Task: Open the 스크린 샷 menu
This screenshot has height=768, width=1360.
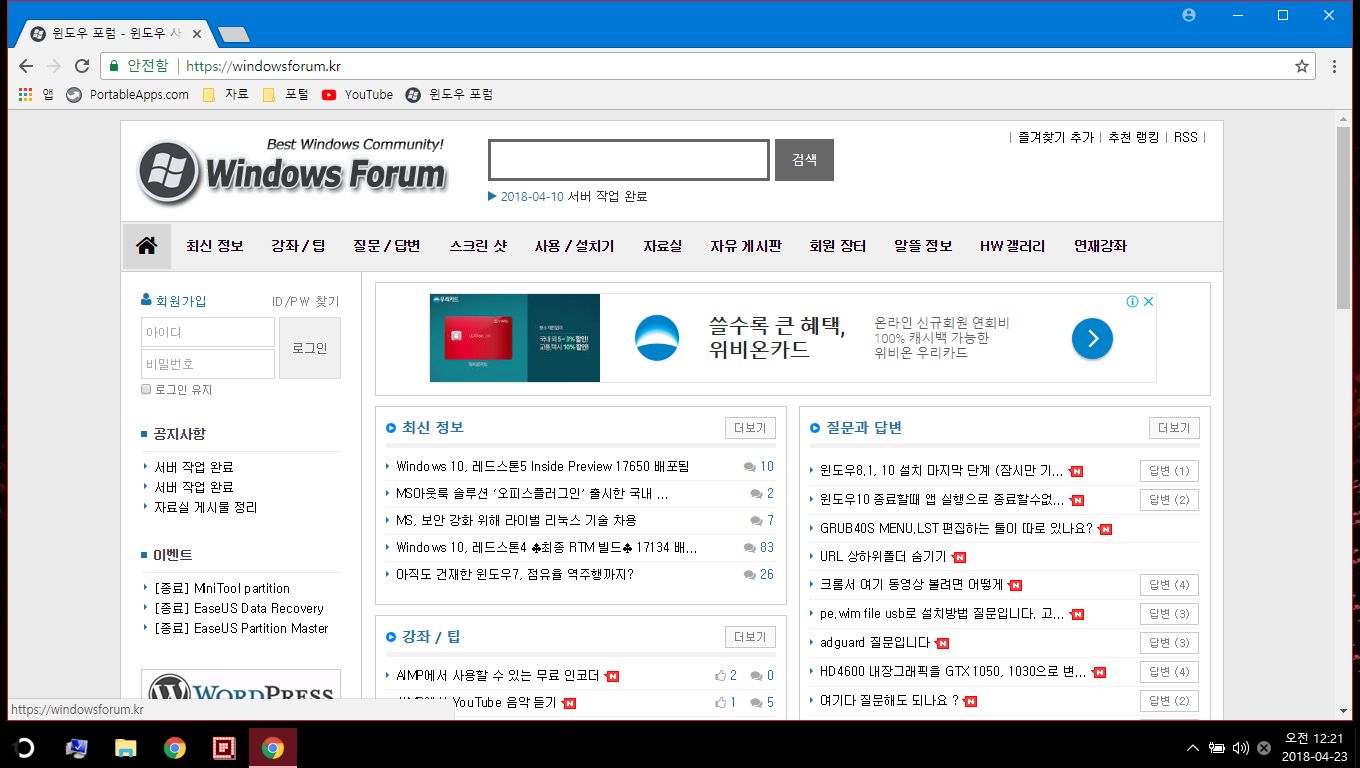Action: tap(478, 246)
